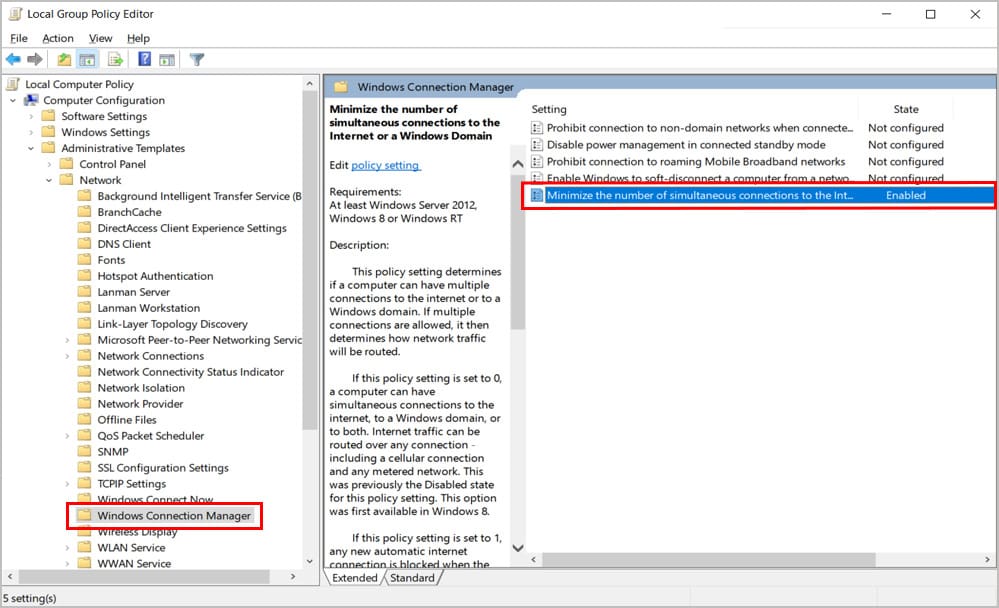
Task: Select the Link-Layer Topology Discovery tree item
Action: pyautogui.click(x=172, y=324)
